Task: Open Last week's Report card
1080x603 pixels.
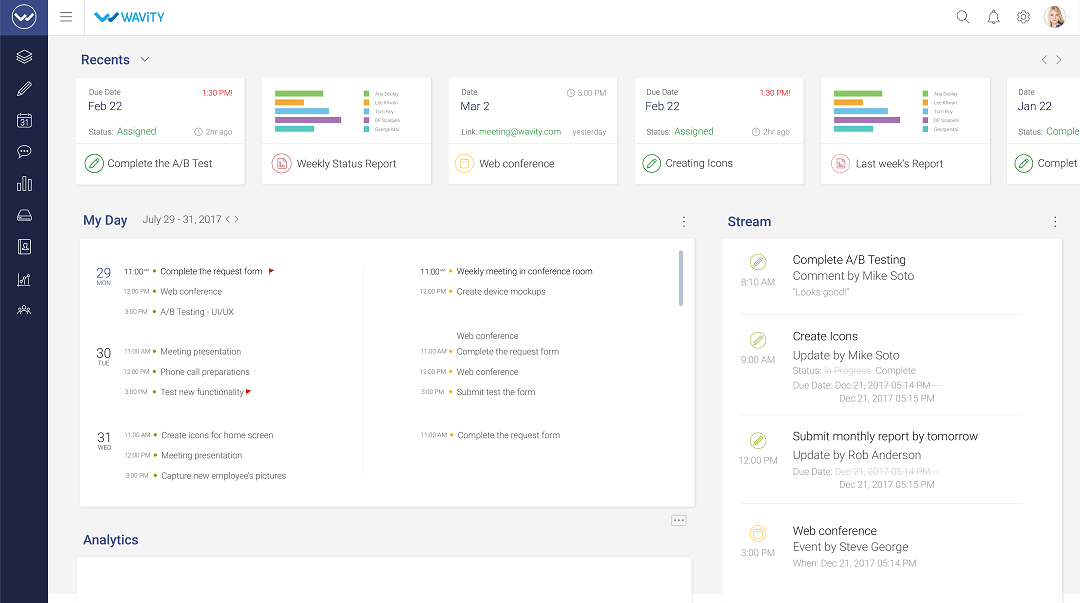Action: (x=905, y=131)
